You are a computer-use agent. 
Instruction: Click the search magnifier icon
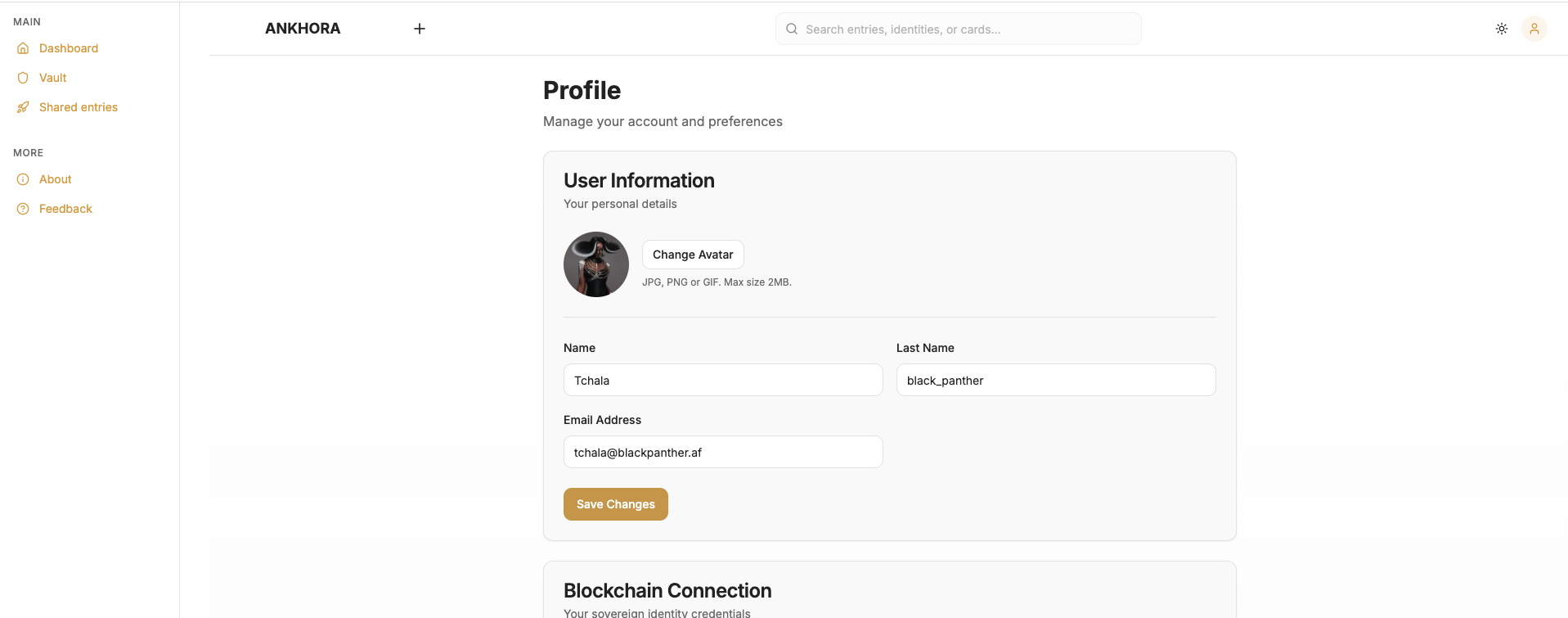point(792,29)
